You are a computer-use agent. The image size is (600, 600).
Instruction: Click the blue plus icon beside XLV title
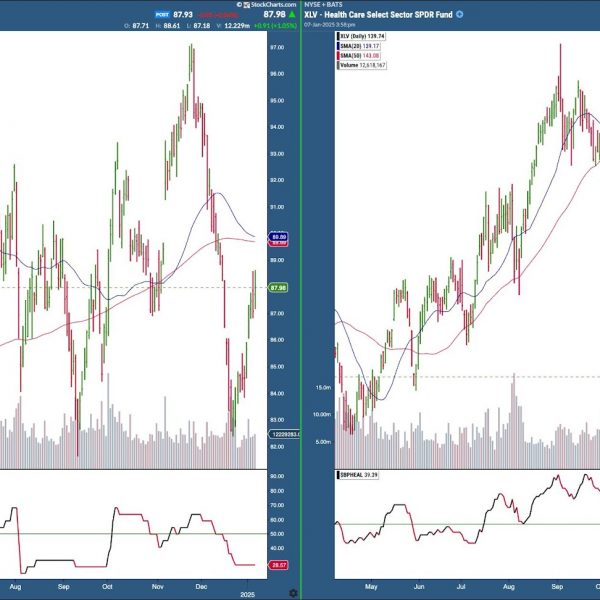[x=460, y=15]
